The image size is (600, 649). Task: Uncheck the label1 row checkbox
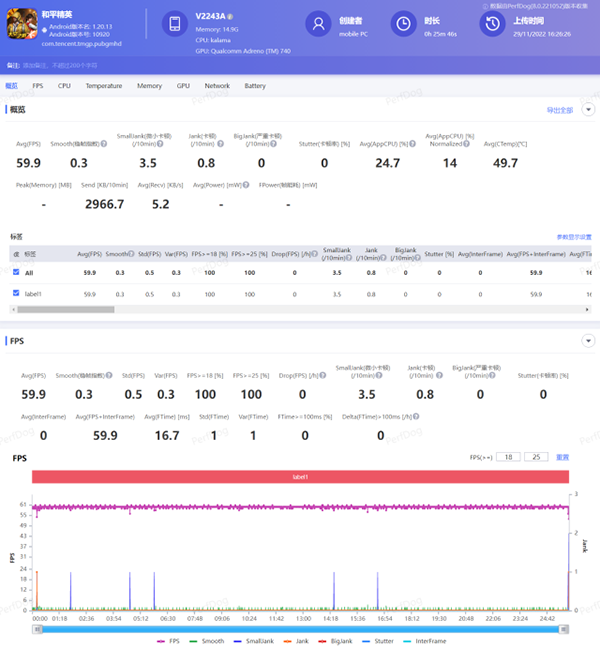point(16,293)
